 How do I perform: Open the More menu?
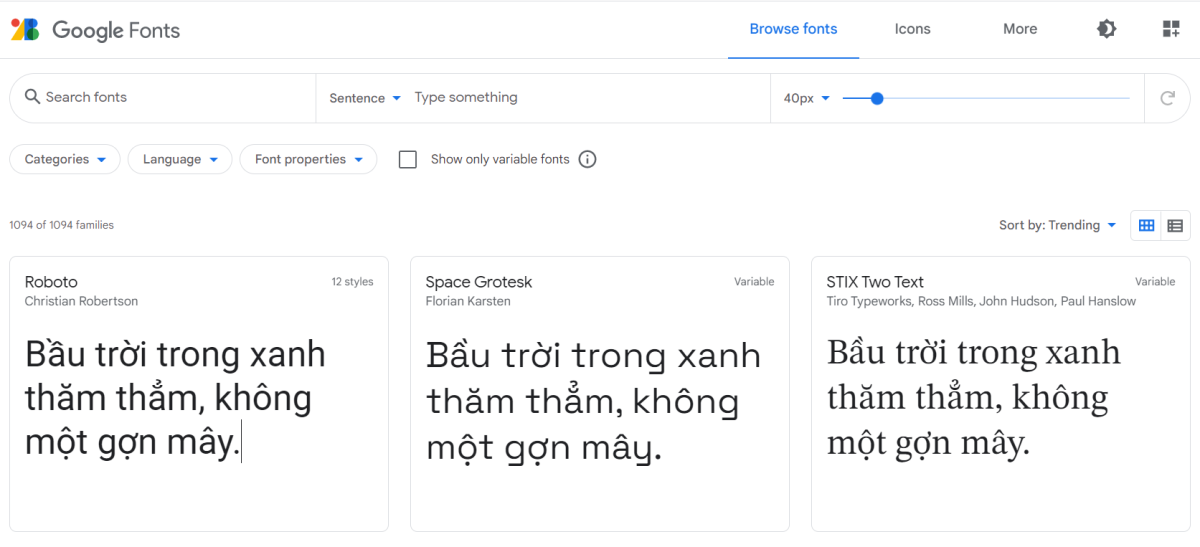1020,29
